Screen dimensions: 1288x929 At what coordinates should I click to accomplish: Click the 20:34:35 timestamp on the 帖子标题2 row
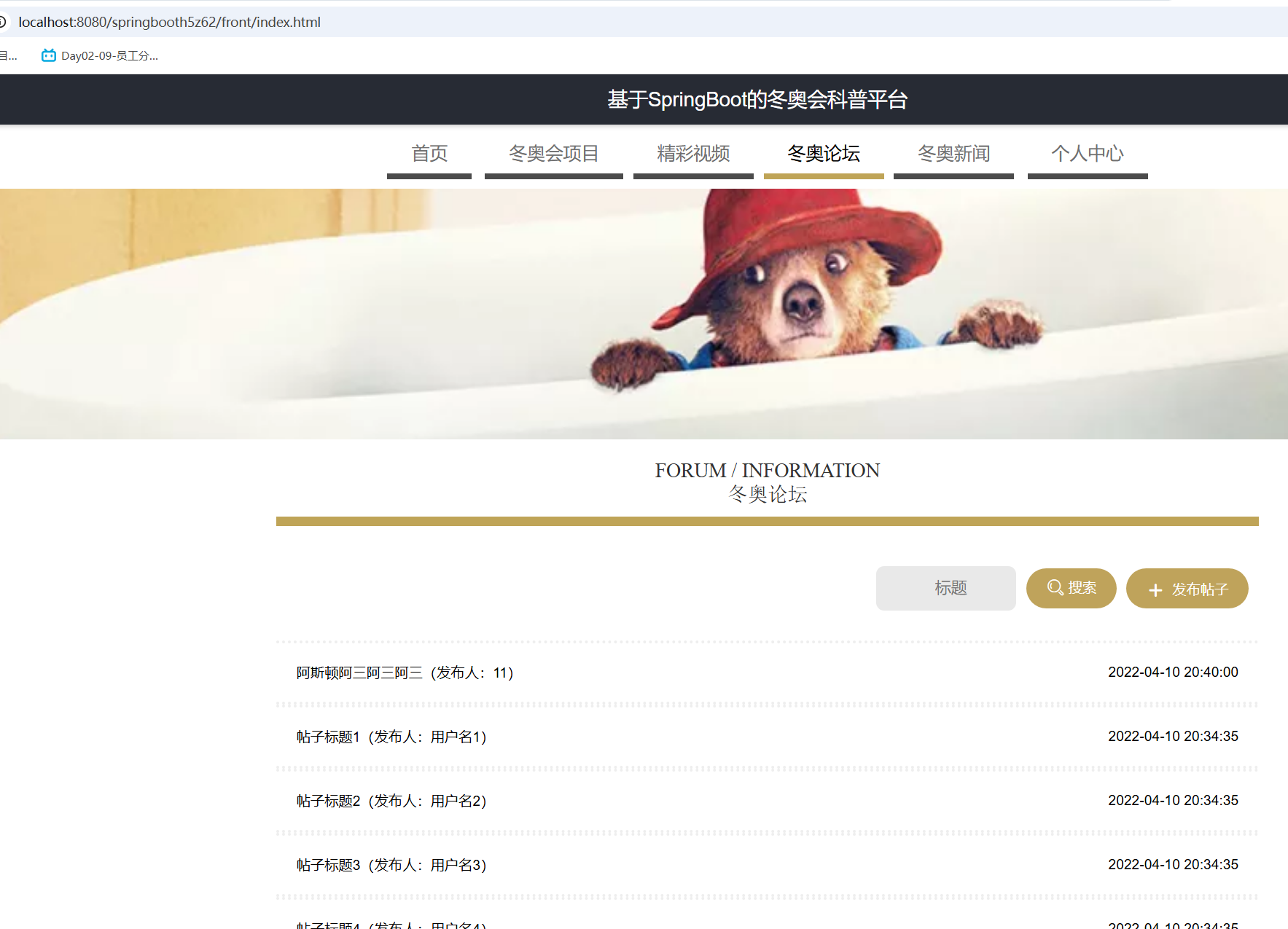pyautogui.click(x=1173, y=800)
